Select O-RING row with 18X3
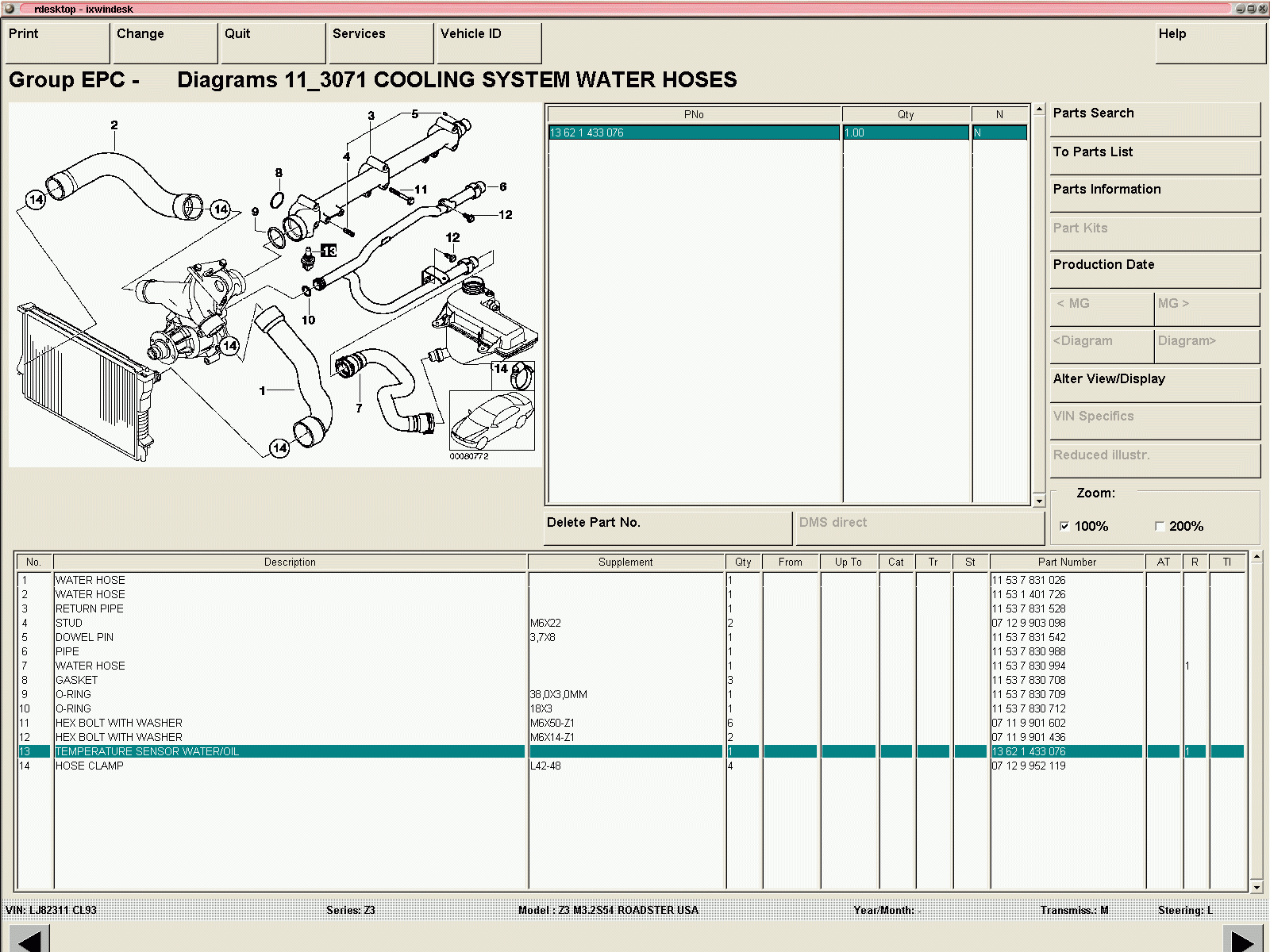The height and width of the screenshot is (952, 1270). click(631, 708)
